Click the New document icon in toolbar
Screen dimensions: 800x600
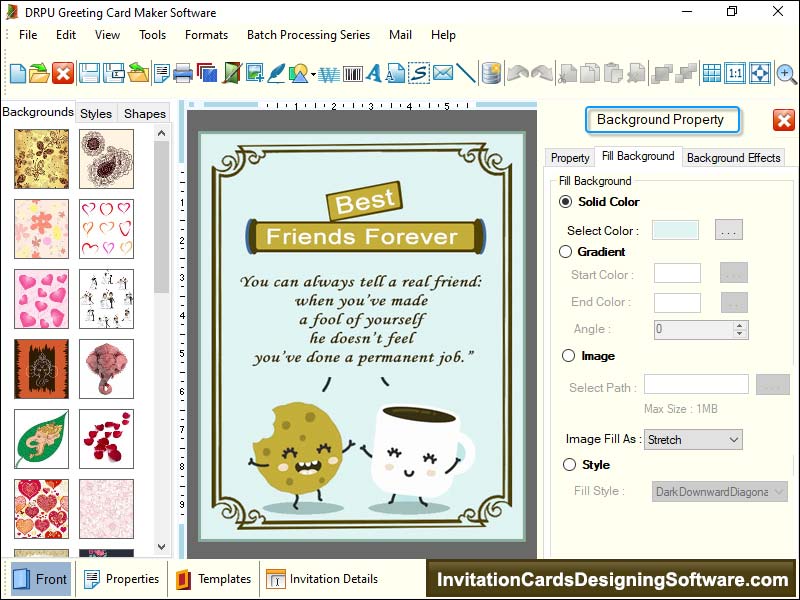[x=17, y=73]
